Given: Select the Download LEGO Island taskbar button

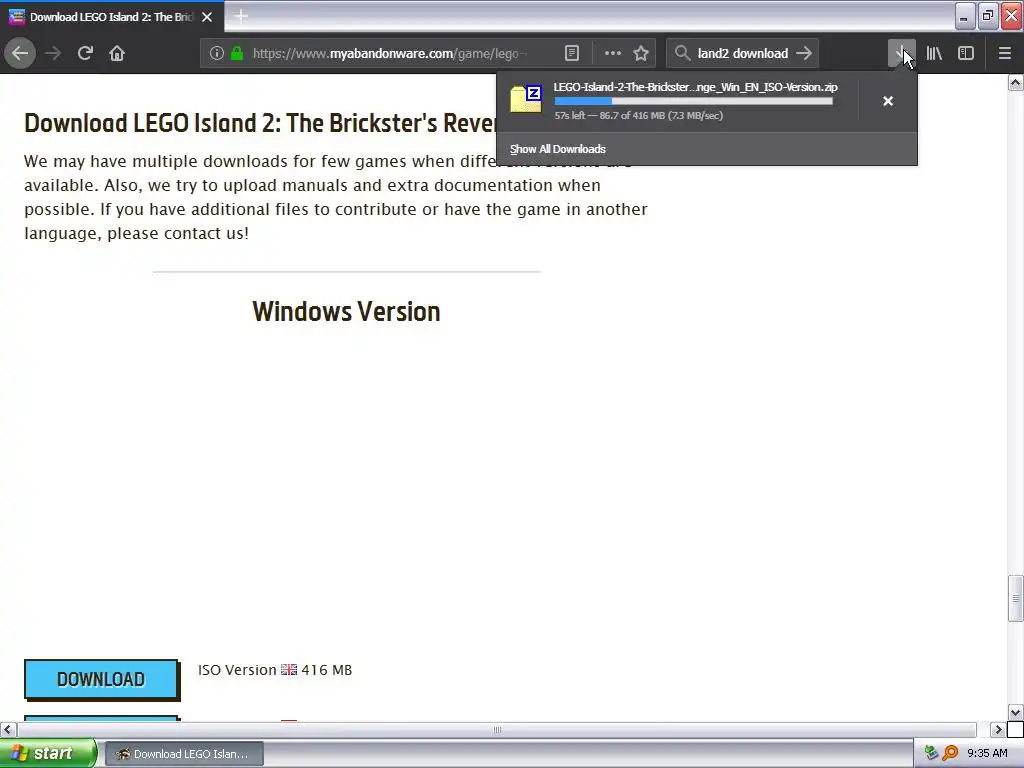Looking at the screenshot, I should pos(184,754).
